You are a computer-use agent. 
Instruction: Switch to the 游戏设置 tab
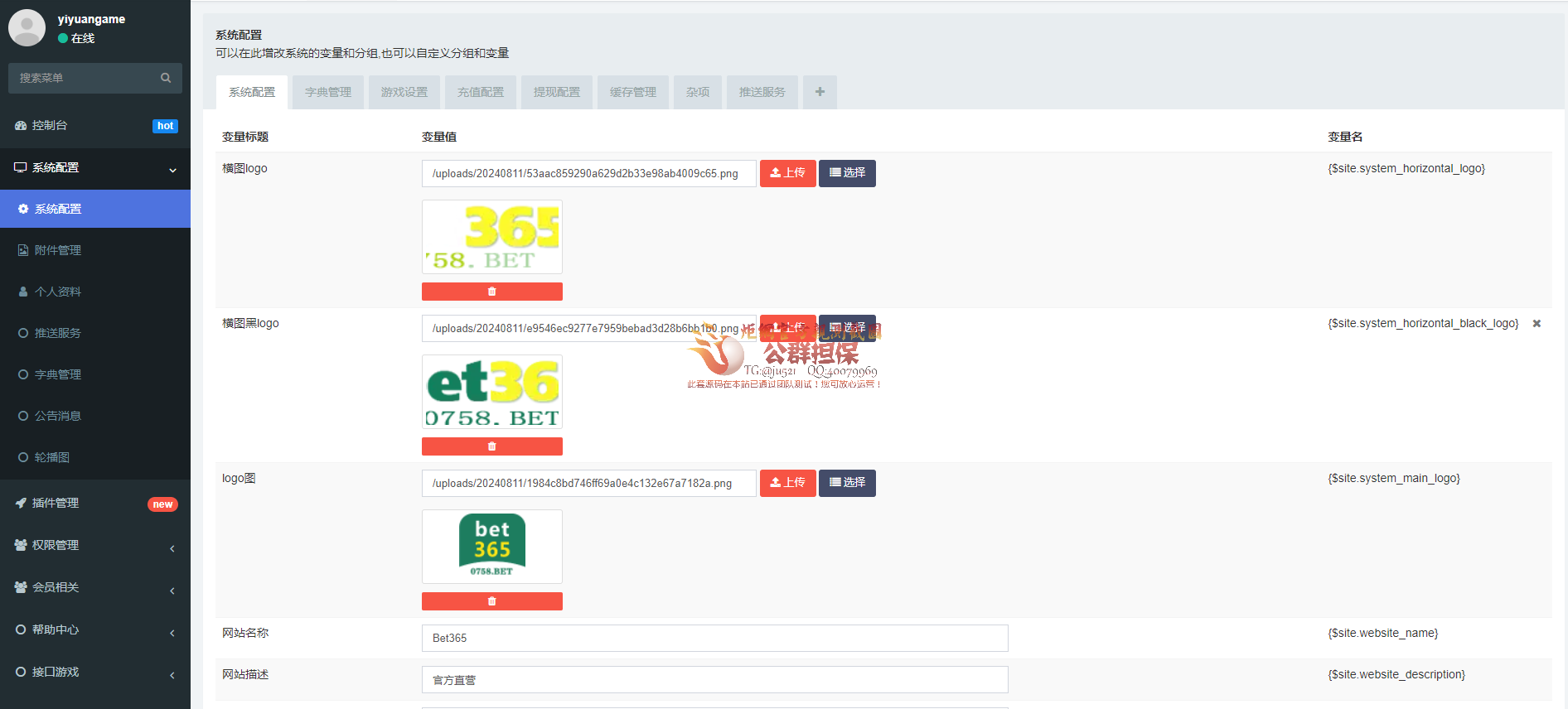[x=404, y=92]
